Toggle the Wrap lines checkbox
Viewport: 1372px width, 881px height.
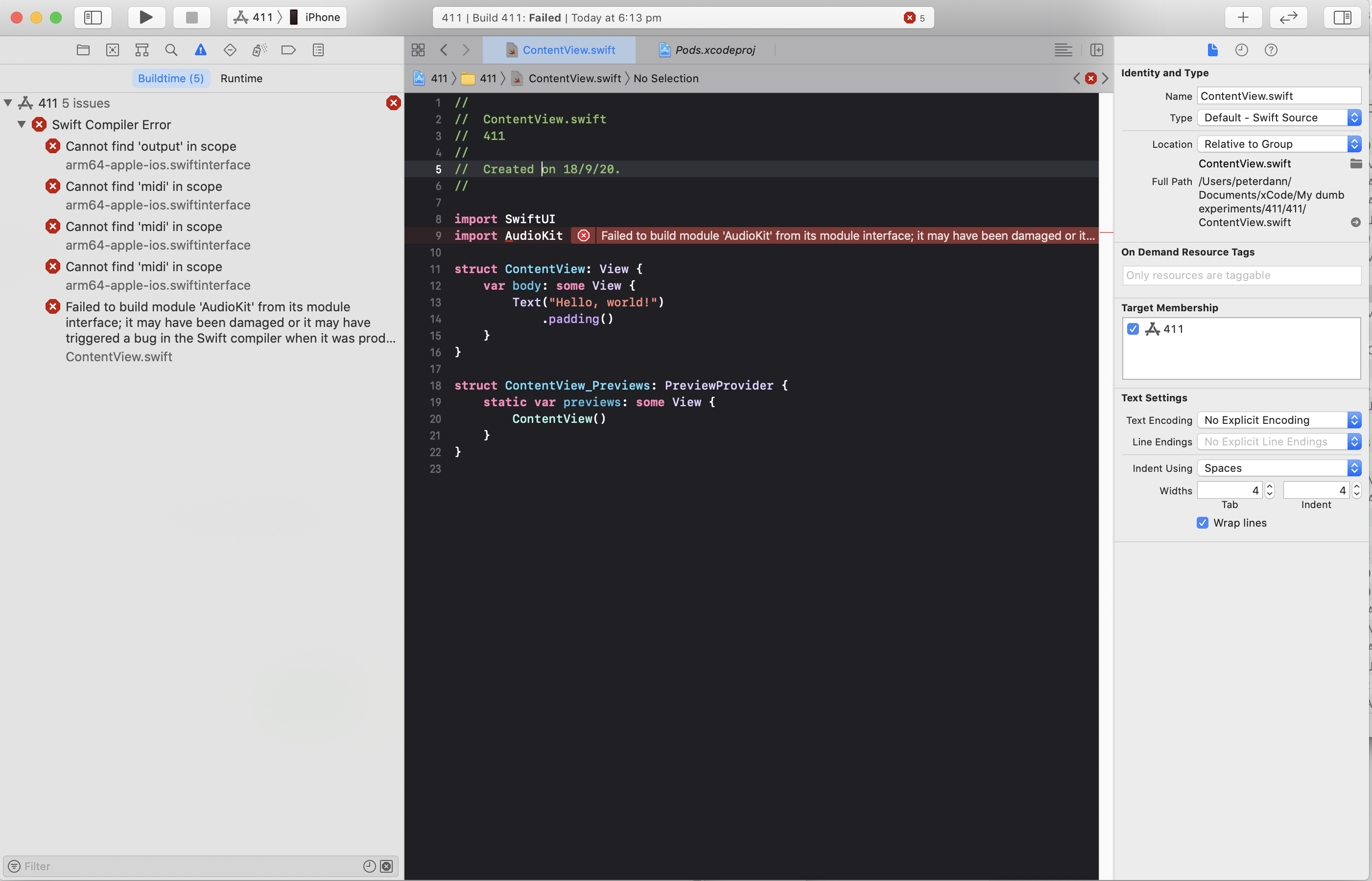(1202, 523)
